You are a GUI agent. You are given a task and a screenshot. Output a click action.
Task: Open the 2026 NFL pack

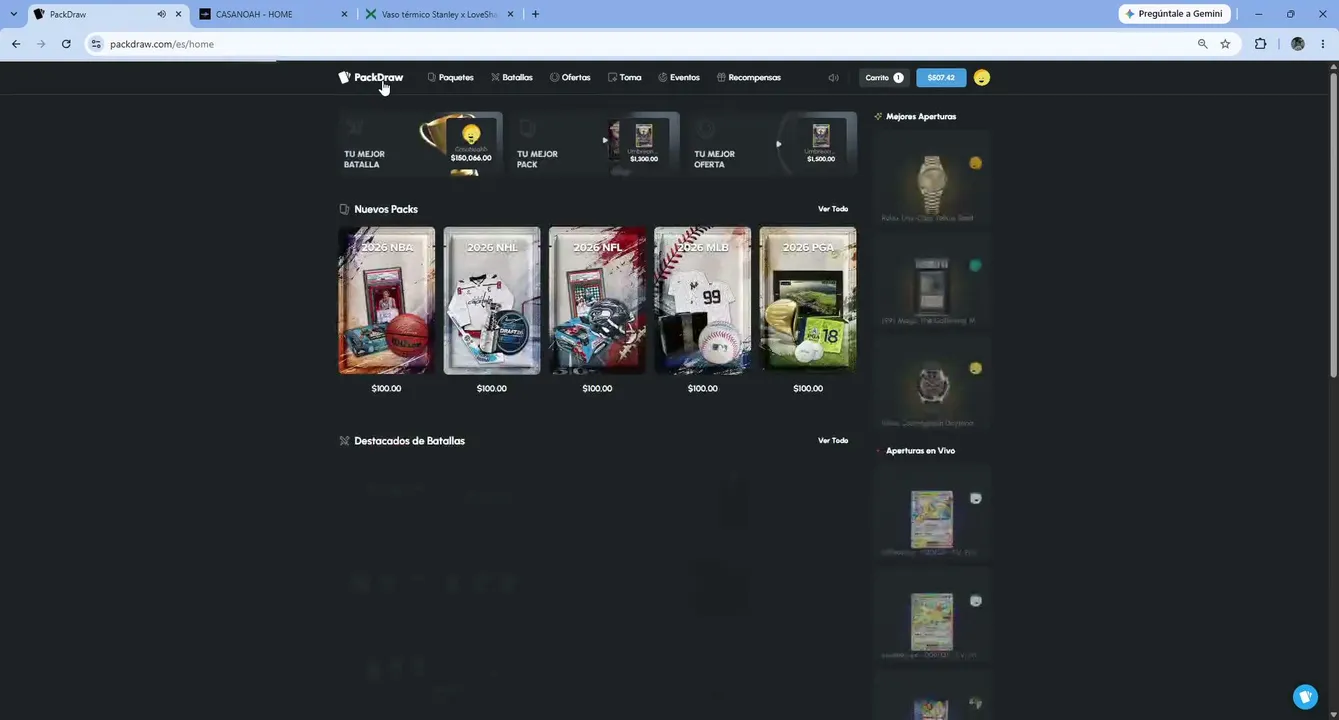coord(597,300)
